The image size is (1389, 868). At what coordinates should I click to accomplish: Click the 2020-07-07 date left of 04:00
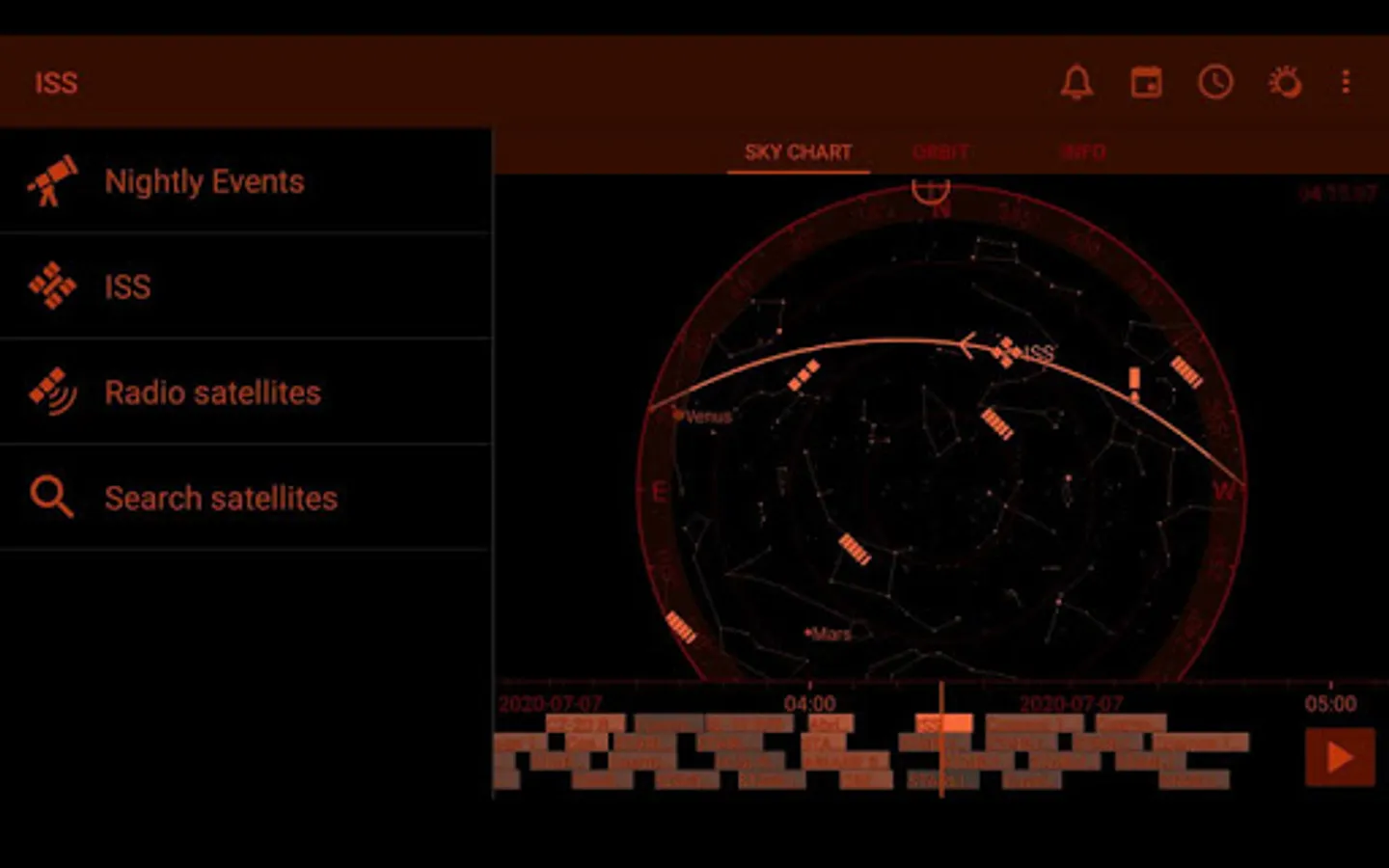click(x=551, y=703)
